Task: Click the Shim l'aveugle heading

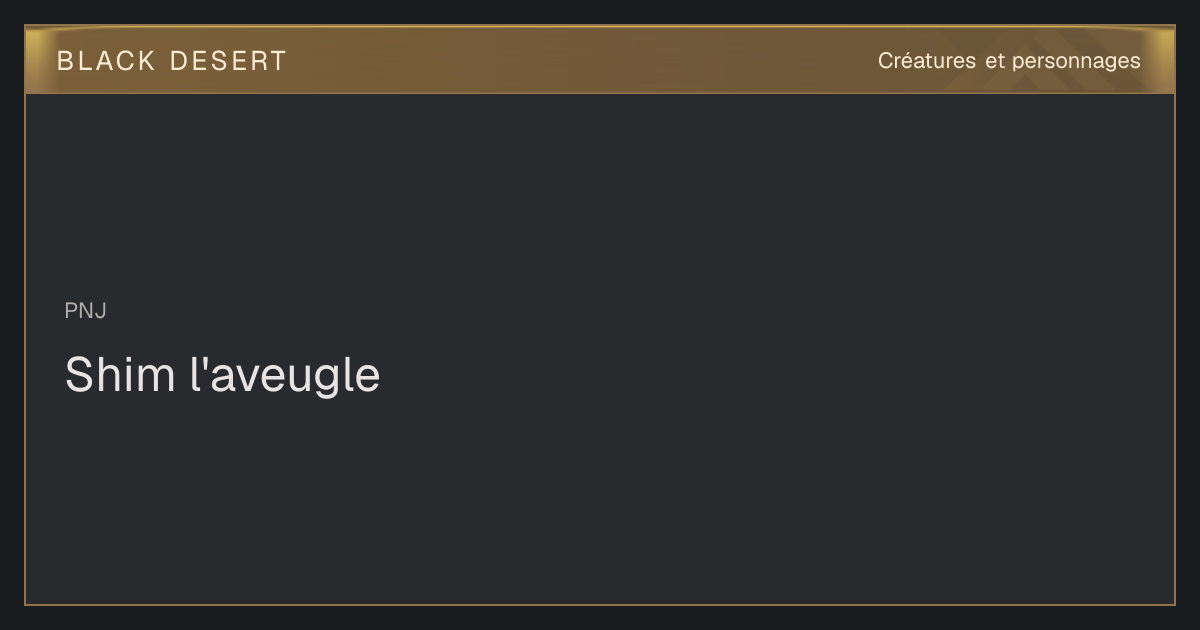Action: (x=222, y=375)
